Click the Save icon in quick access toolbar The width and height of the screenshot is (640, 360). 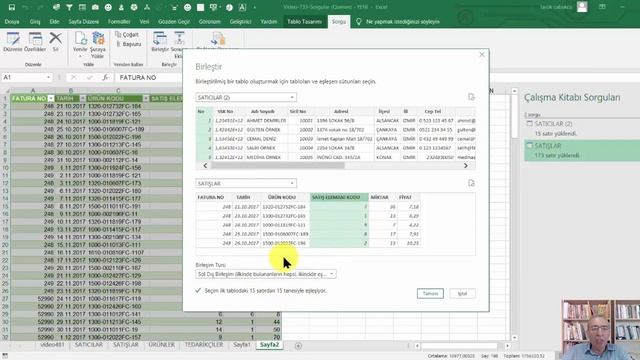click(x=11, y=7)
